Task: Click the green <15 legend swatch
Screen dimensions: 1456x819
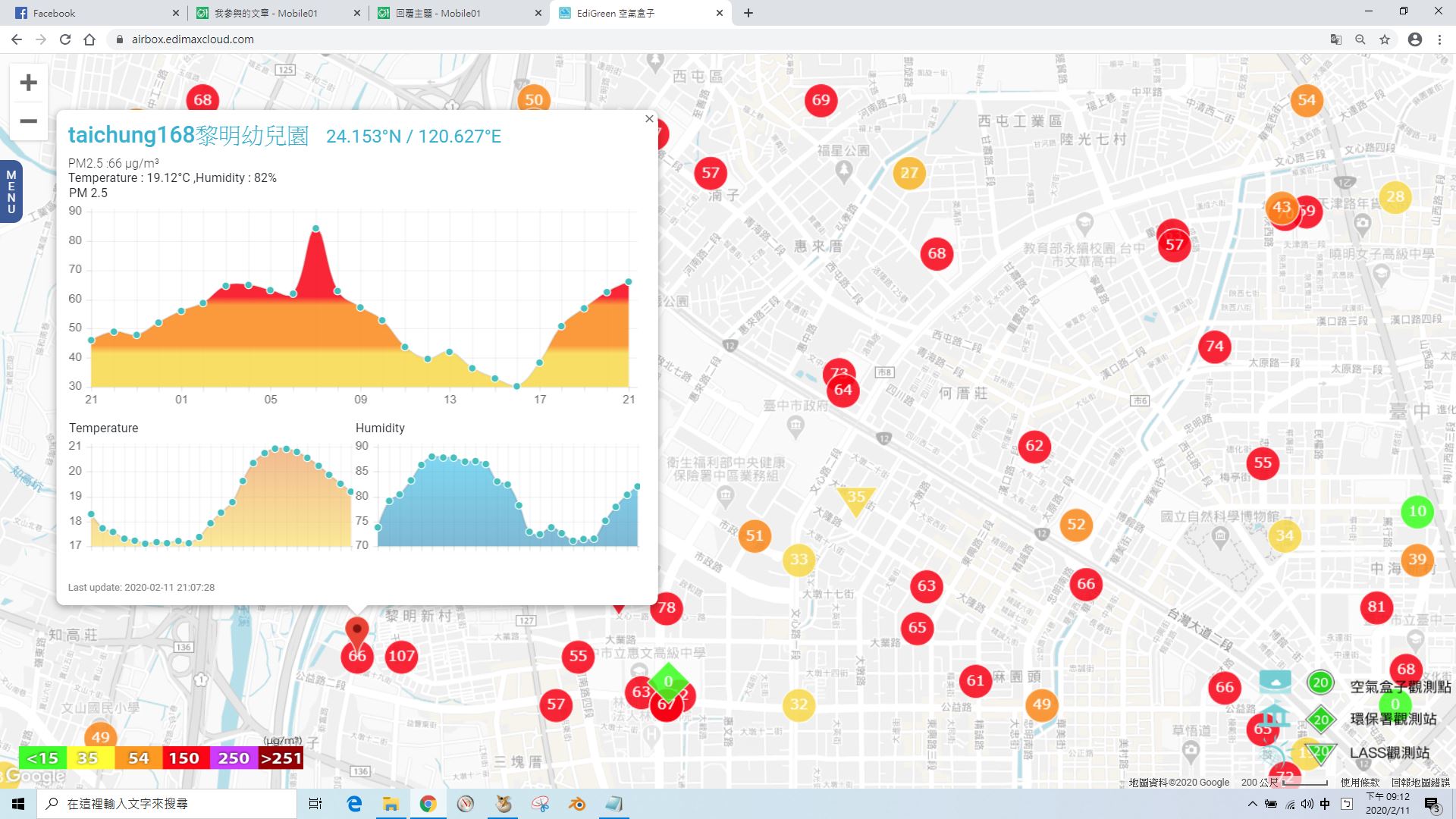Action: 42,758
